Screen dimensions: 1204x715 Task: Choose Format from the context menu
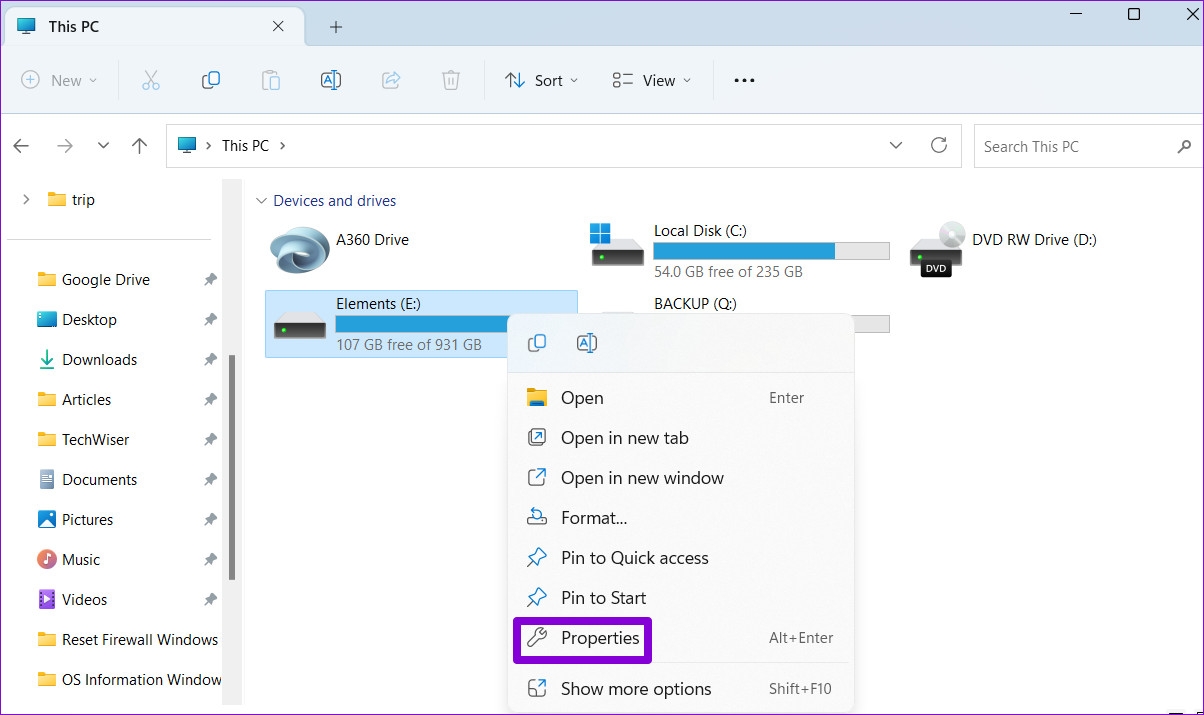(x=594, y=517)
